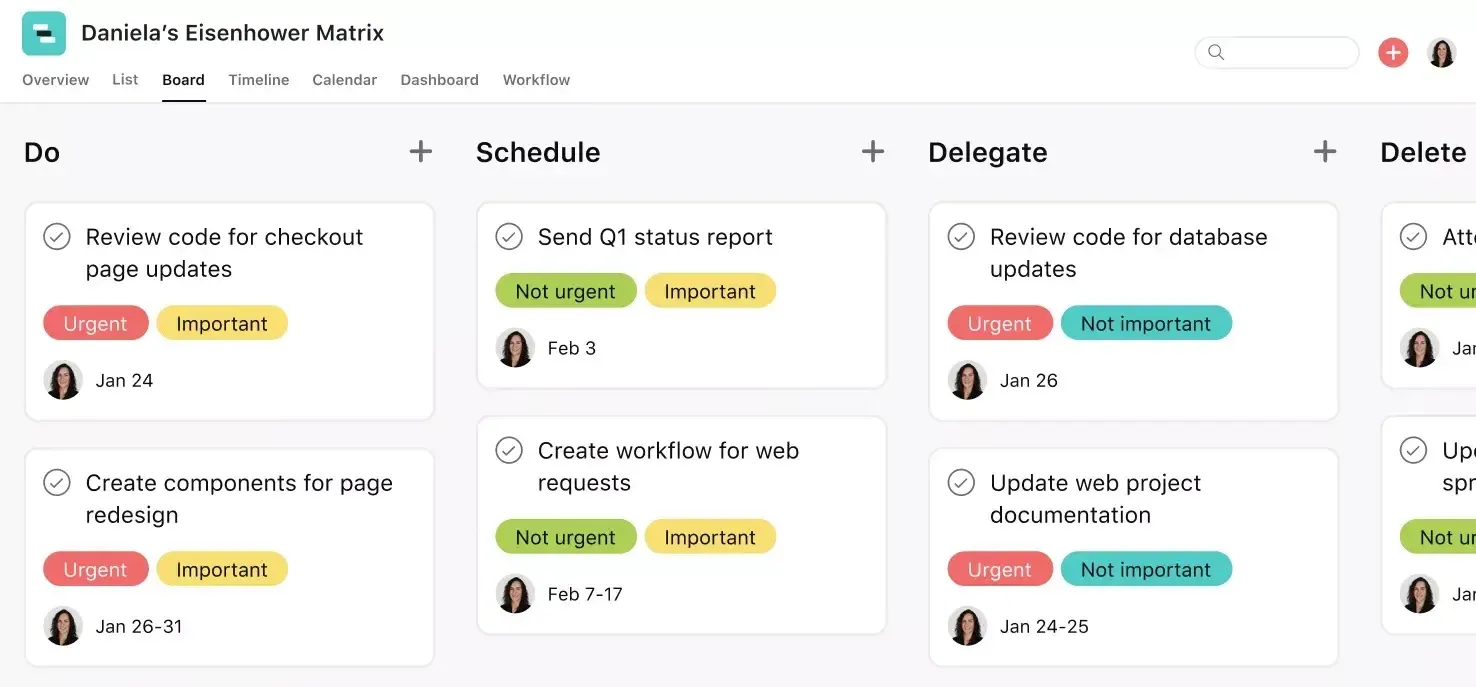Screen dimensions: 1476x687
Task: Click the Jan 26 due date on the database card
Action: [x=1028, y=380]
